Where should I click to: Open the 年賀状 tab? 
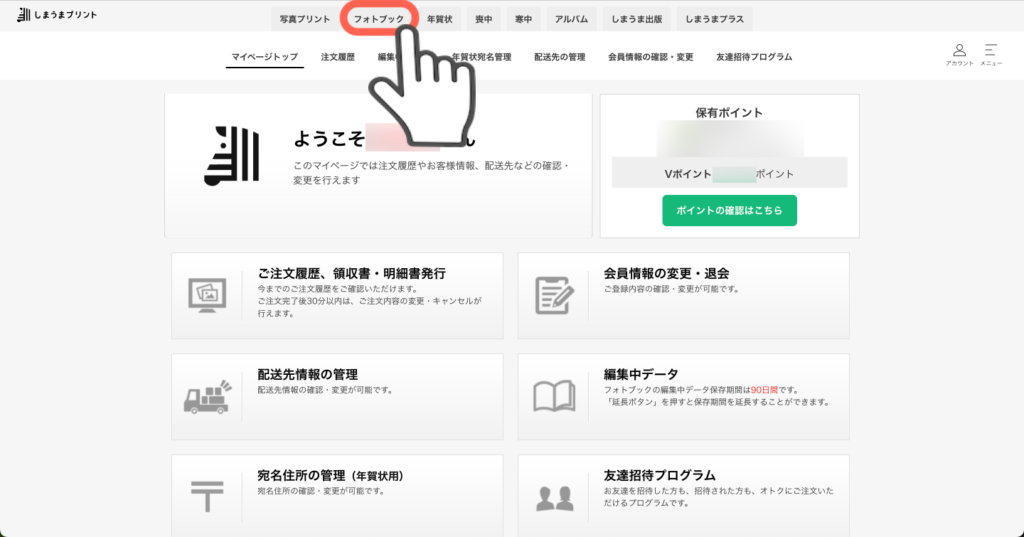coord(441,19)
